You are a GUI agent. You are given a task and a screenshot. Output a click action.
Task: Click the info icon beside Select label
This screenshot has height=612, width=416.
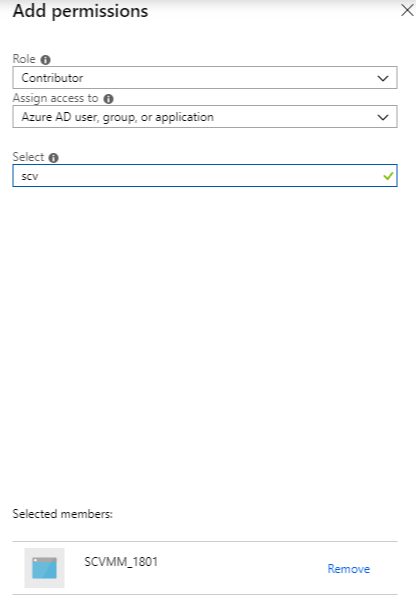pyautogui.click(x=53, y=158)
